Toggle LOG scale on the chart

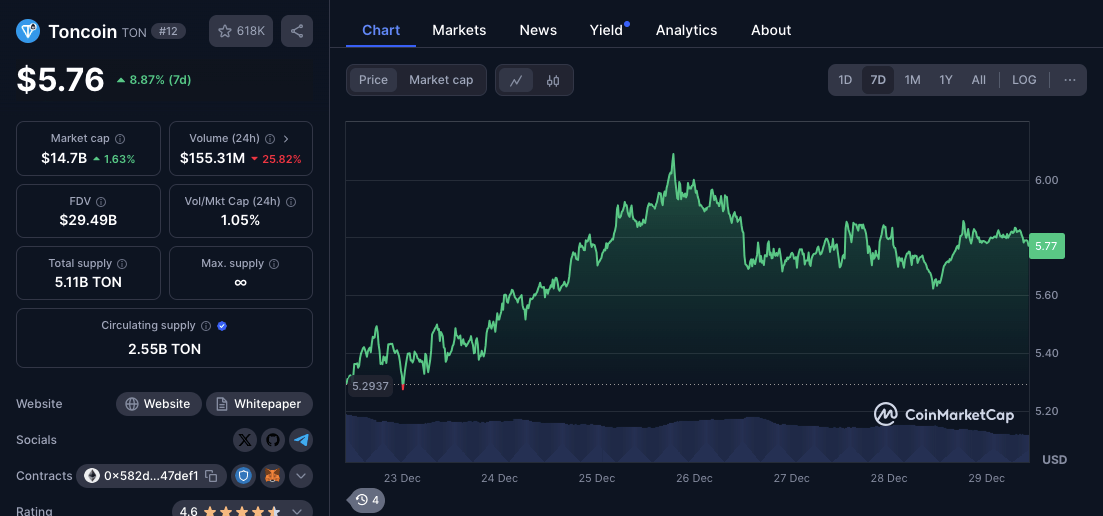tap(1024, 80)
